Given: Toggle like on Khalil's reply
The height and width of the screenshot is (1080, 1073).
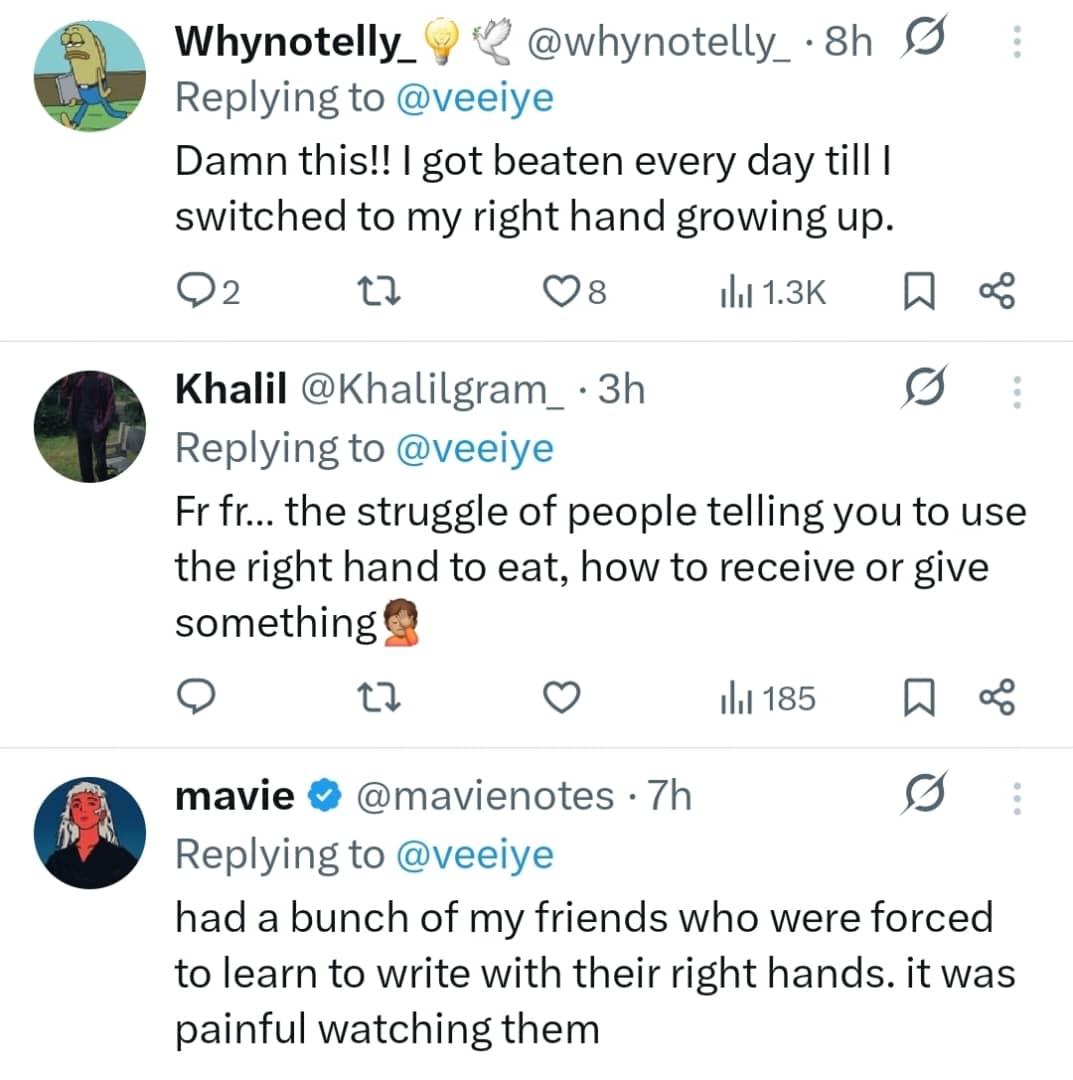Looking at the screenshot, I should [561, 698].
